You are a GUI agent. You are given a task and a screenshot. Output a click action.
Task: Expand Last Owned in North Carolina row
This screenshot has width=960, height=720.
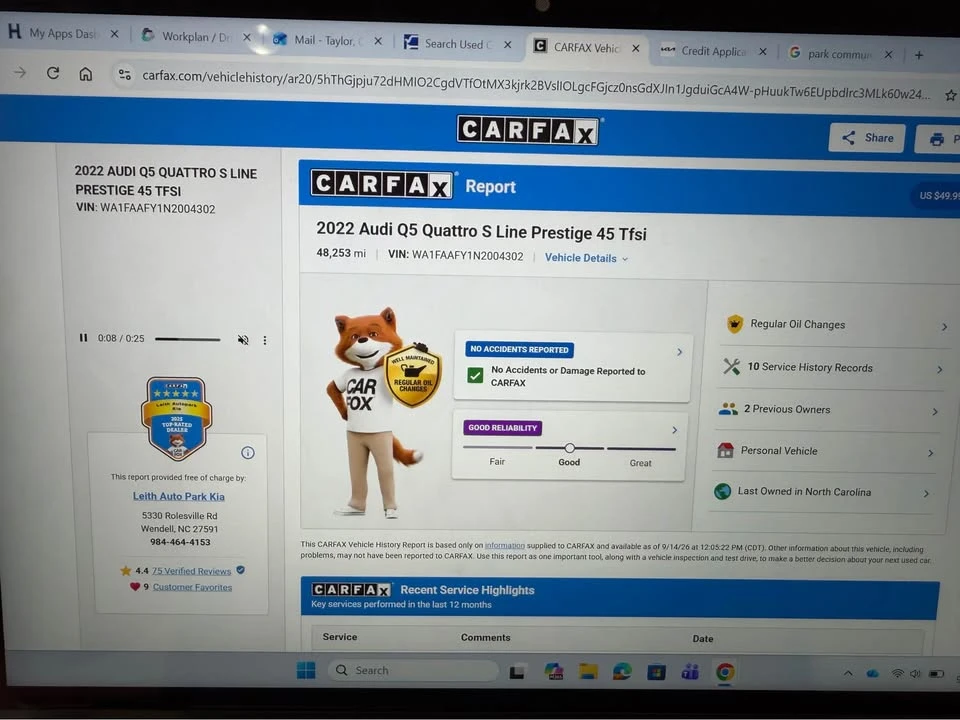tap(822, 492)
